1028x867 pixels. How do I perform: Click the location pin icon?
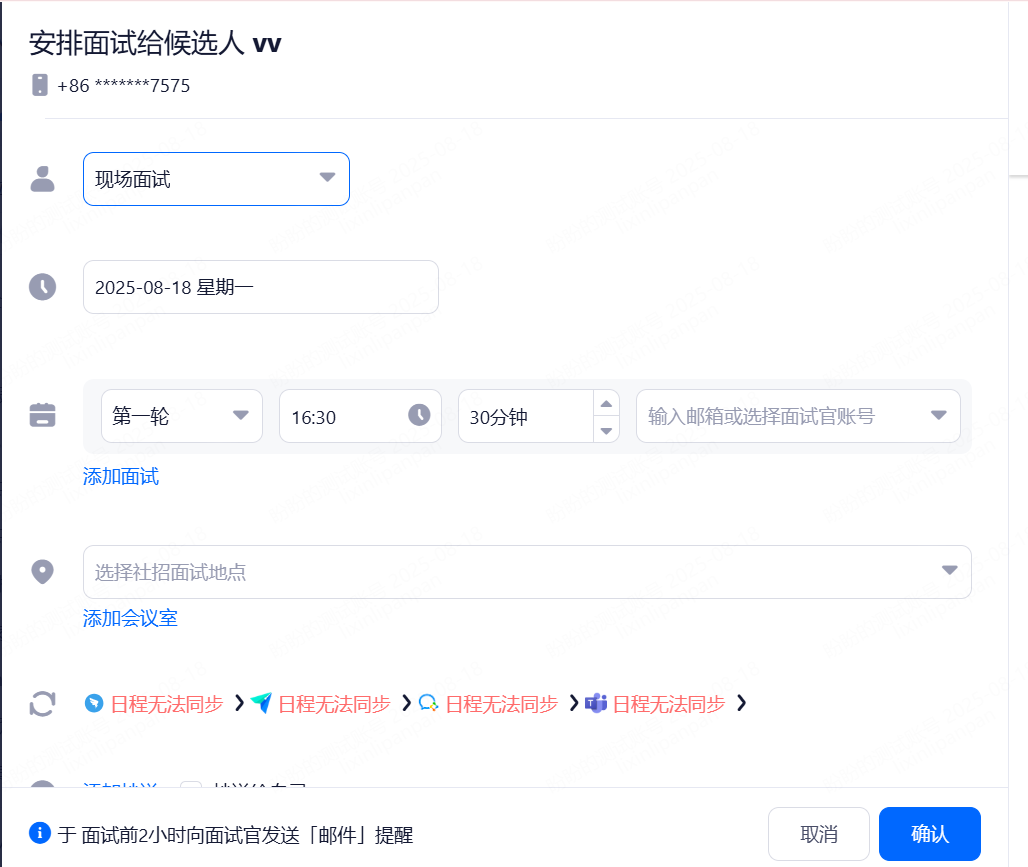tap(42, 572)
